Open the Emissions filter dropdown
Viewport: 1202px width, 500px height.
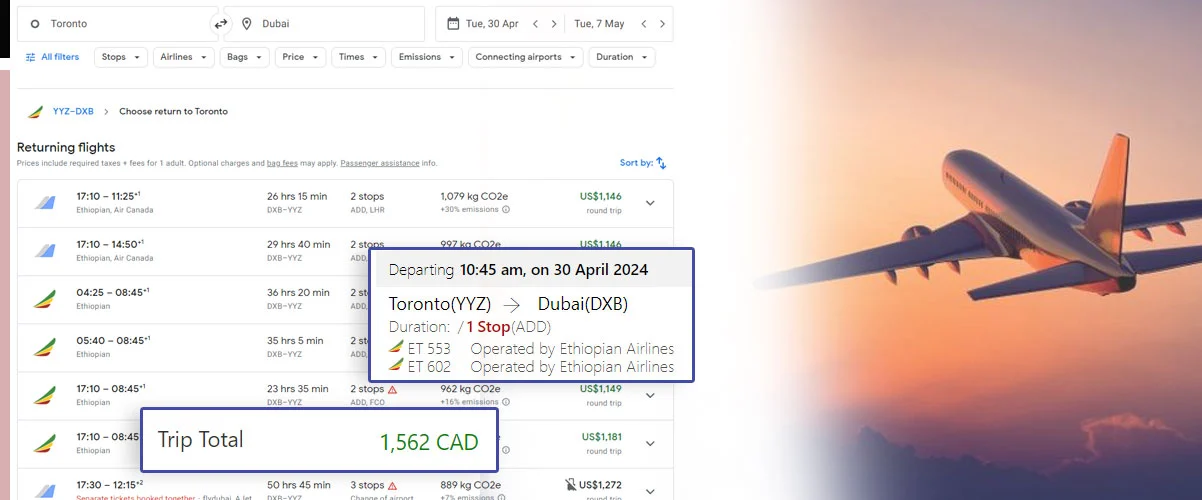427,57
